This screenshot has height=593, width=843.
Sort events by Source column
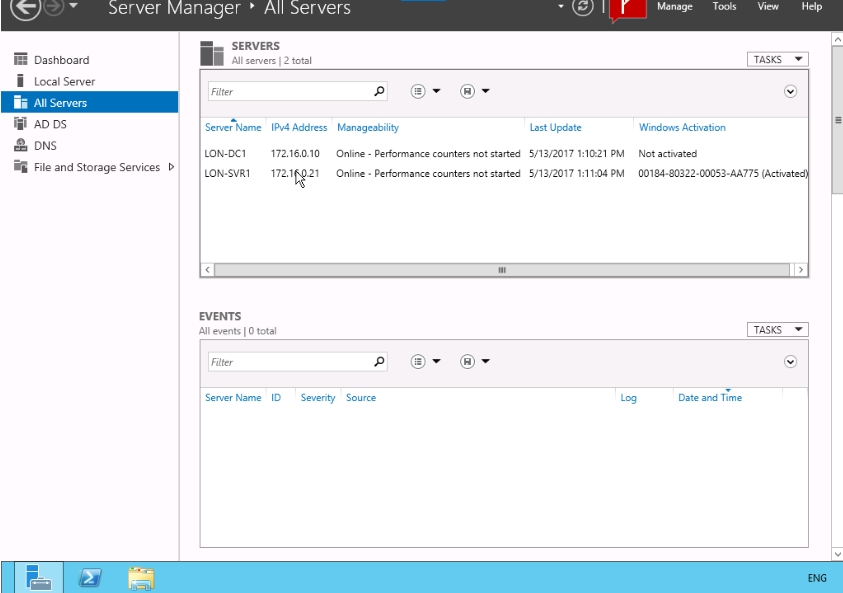(361, 398)
